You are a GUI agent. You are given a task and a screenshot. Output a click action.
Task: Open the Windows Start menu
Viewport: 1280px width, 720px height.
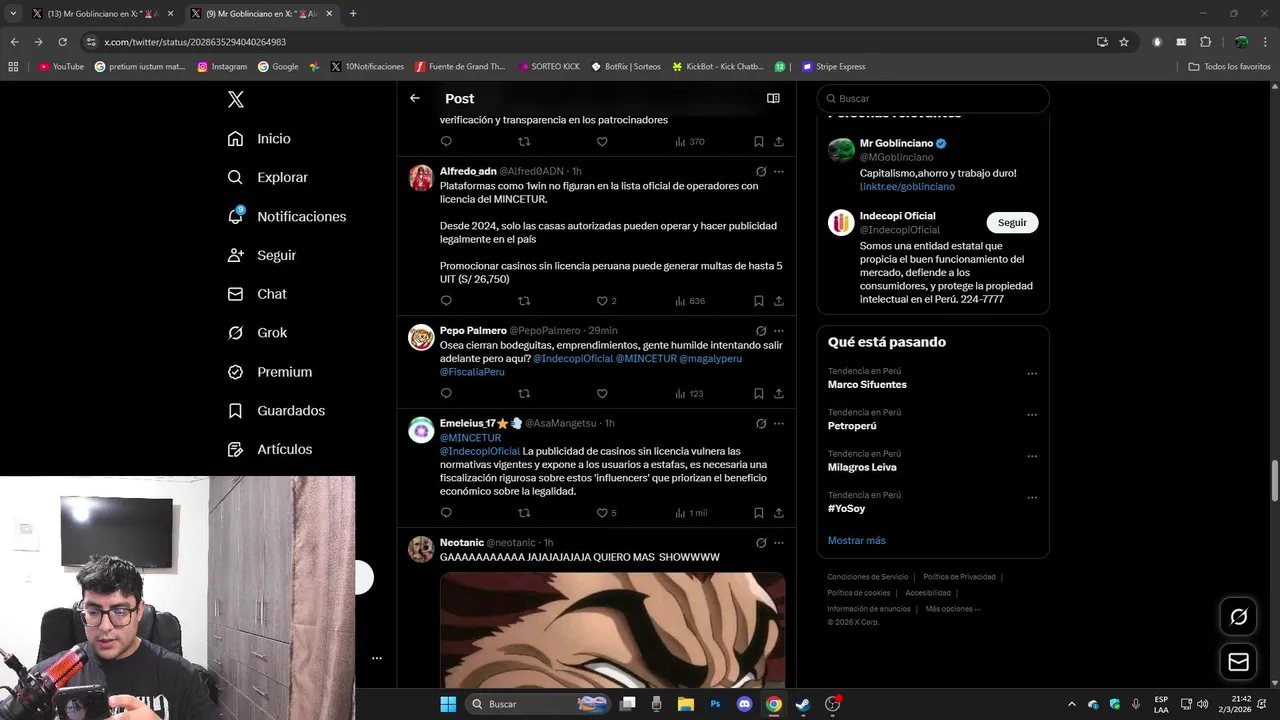[448, 704]
